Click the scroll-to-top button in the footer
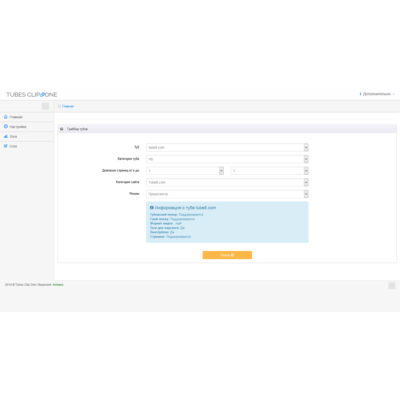This screenshot has width=400, height=400. coord(392,286)
